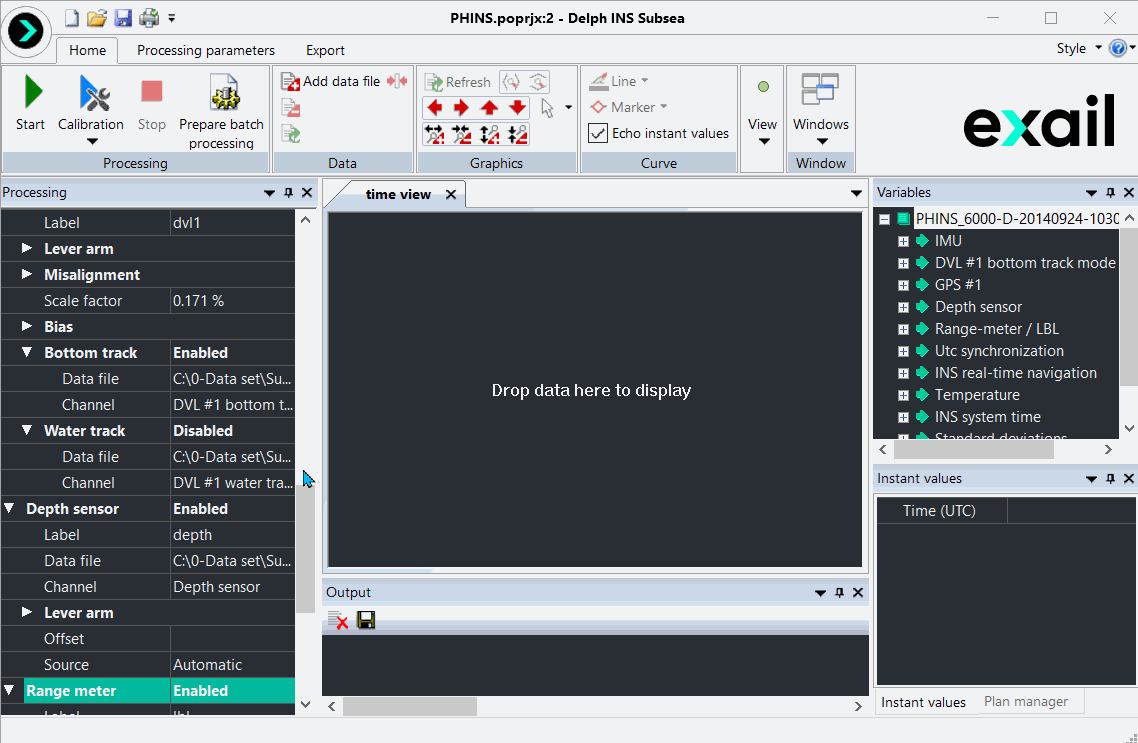Clear the Output panel with red X icon

pos(338,621)
